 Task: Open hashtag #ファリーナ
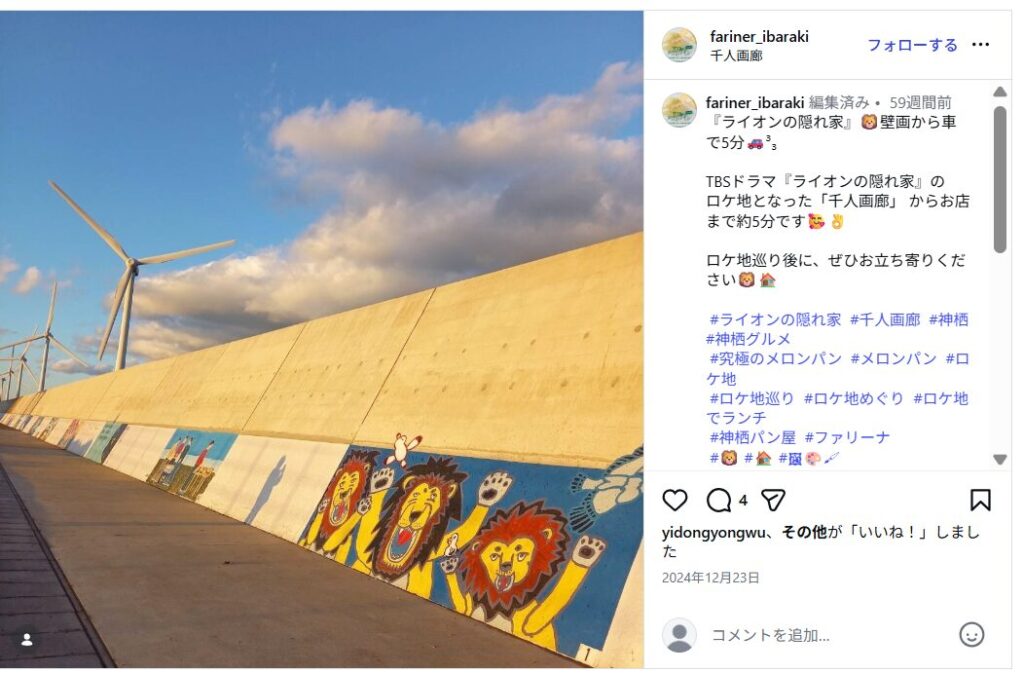tap(847, 437)
